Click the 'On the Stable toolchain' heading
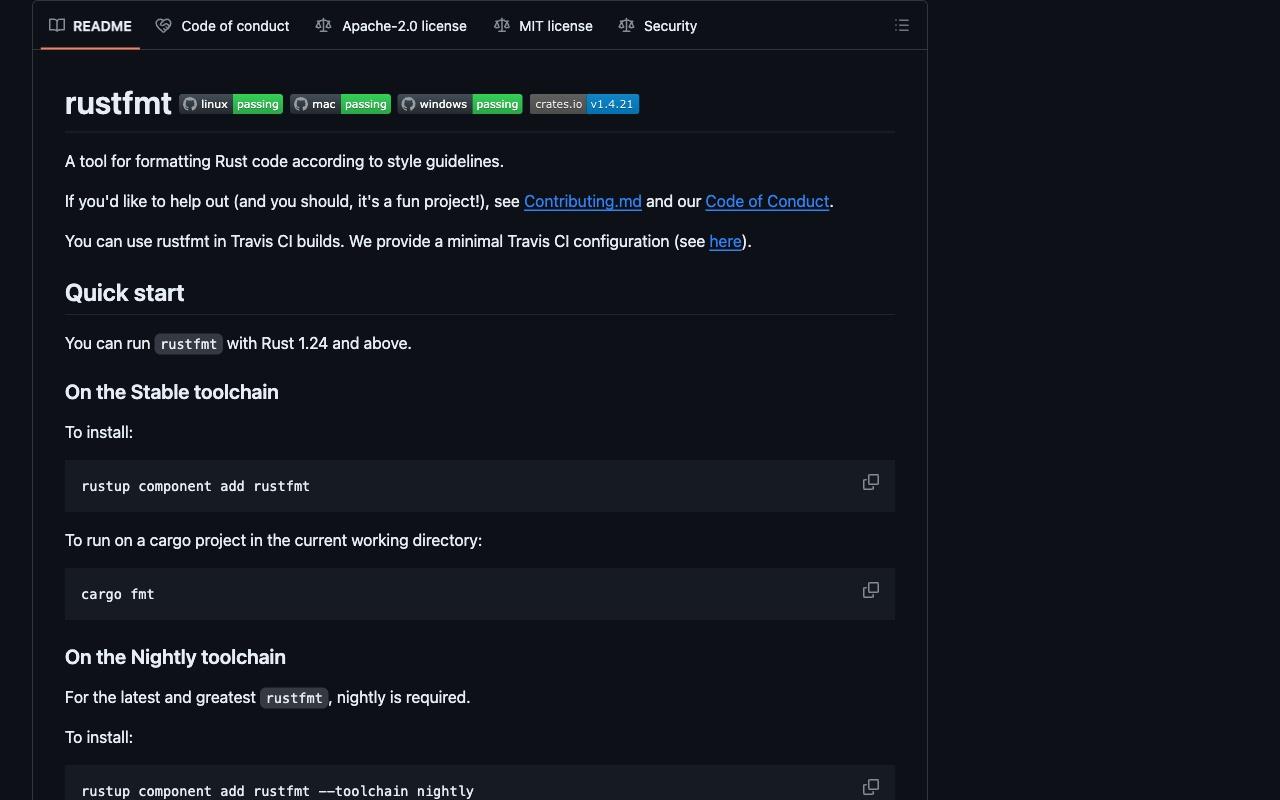This screenshot has width=1280, height=800. [x=172, y=392]
